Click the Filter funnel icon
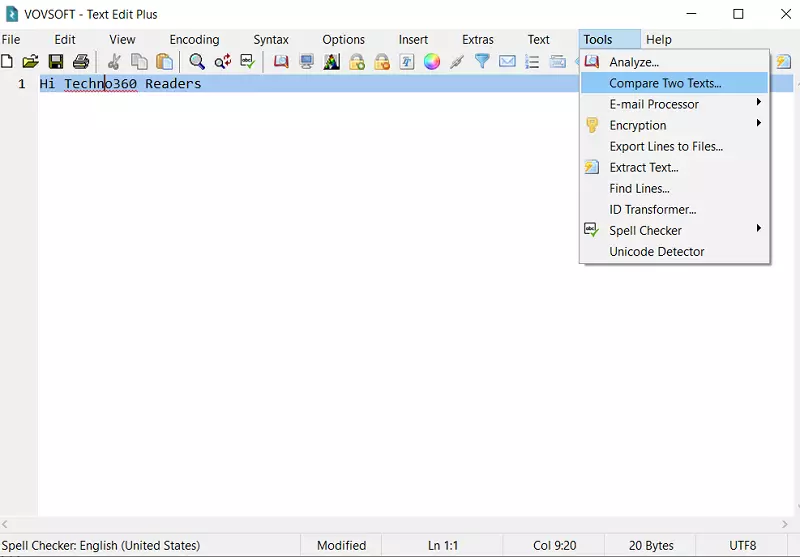This screenshot has height=557, width=800. [x=482, y=62]
